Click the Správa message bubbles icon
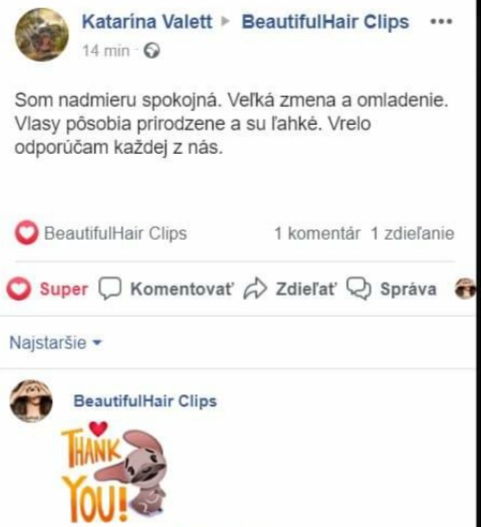 (359, 288)
